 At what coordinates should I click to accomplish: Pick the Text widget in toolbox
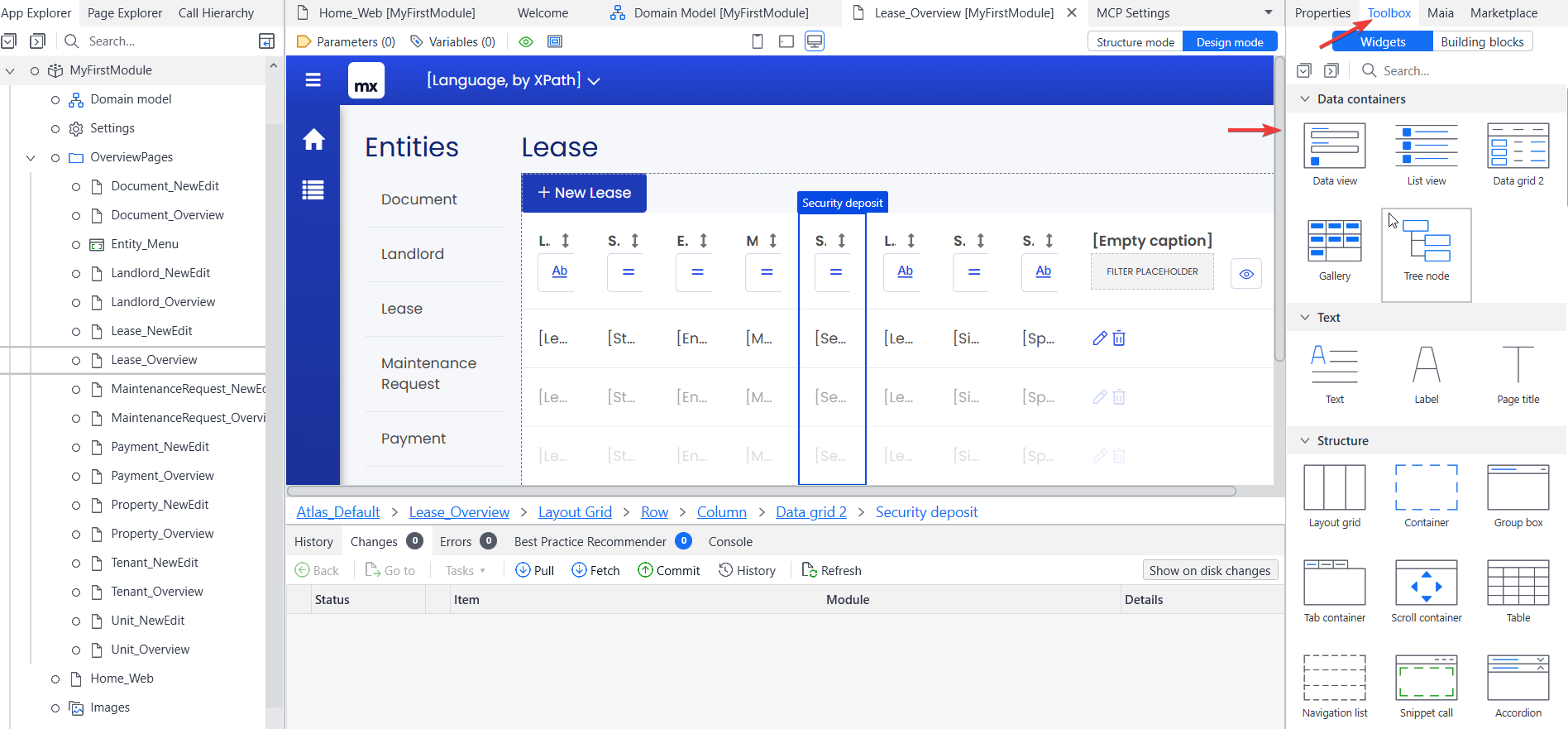(x=1334, y=374)
